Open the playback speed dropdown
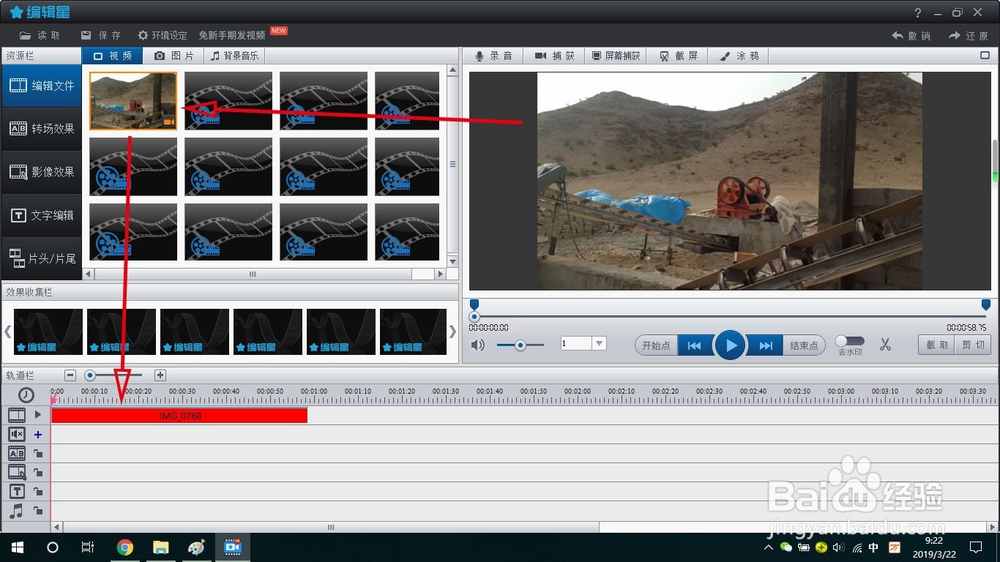Image resolution: width=1000 pixels, height=562 pixels. [599, 344]
